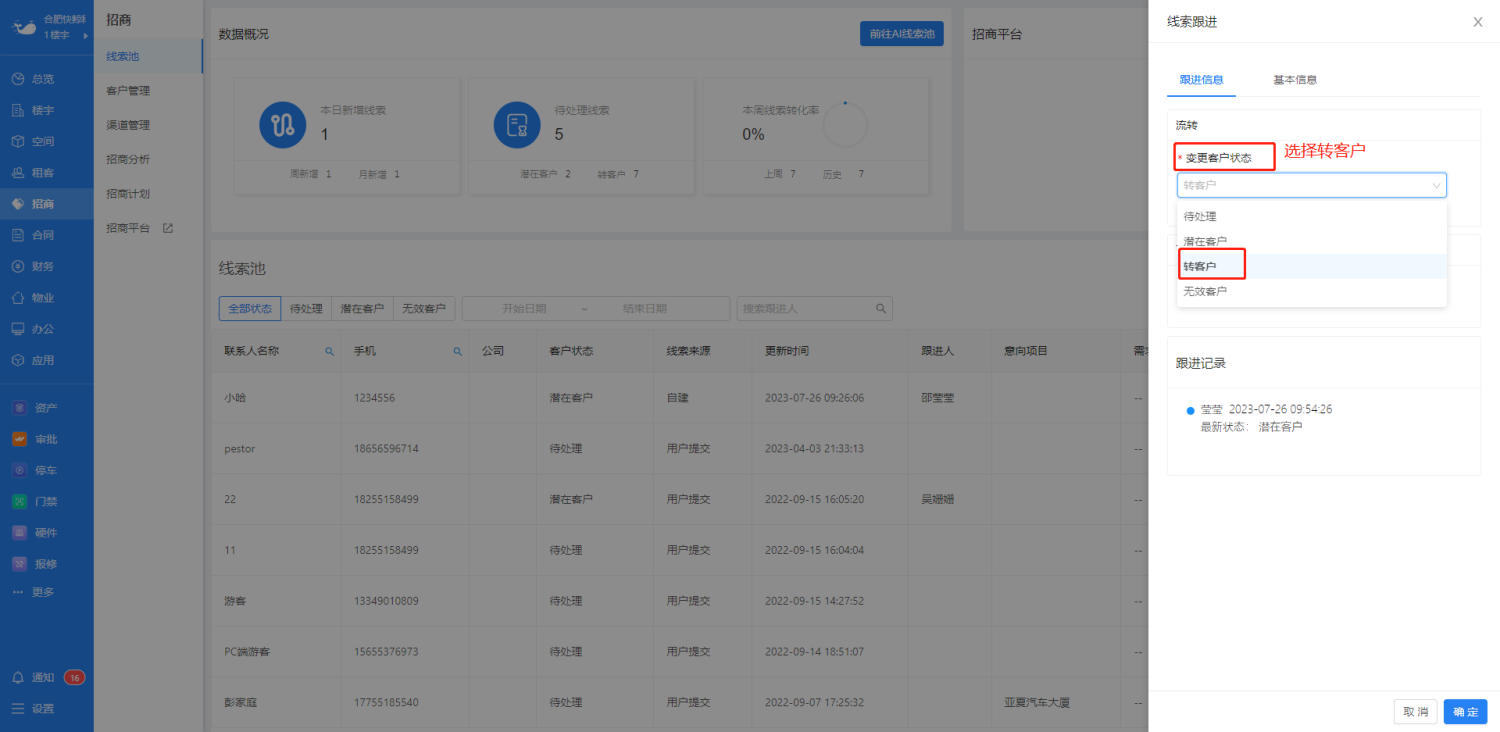
Task: Choose 无效客户 in the status dropdown list
Action: [1311, 291]
